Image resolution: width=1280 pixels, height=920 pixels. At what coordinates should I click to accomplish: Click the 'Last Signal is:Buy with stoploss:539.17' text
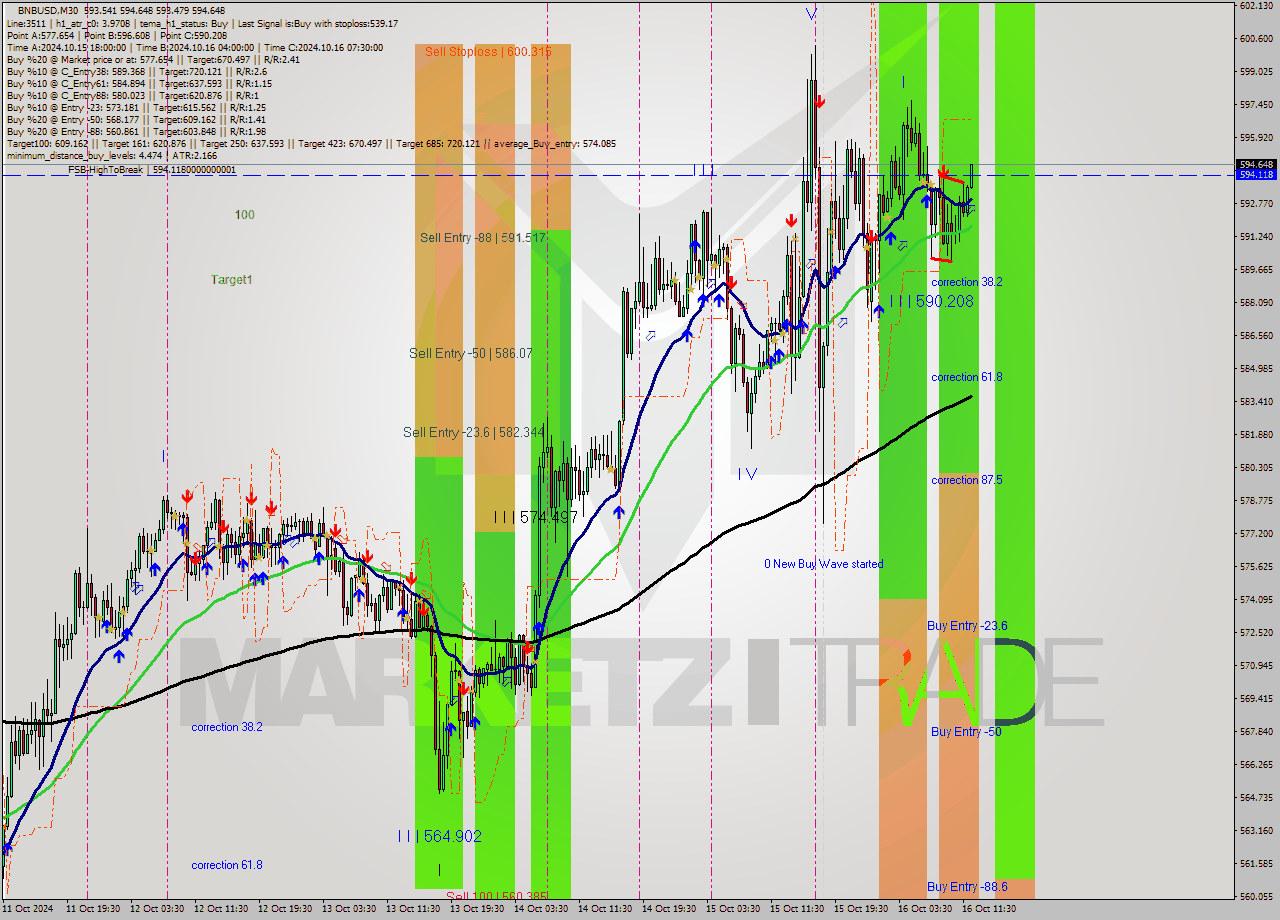[x=317, y=23]
